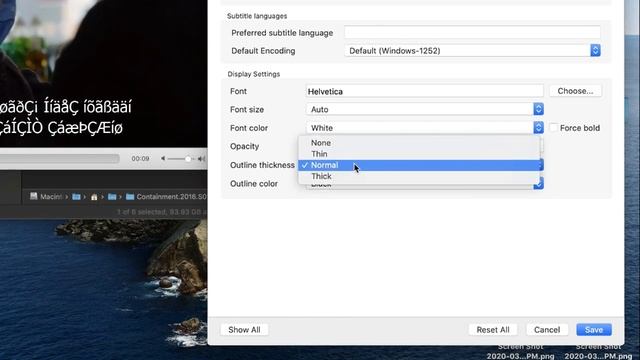Select None in the outline thickness menu
This screenshot has height=360, width=640.
click(x=419, y=143)
